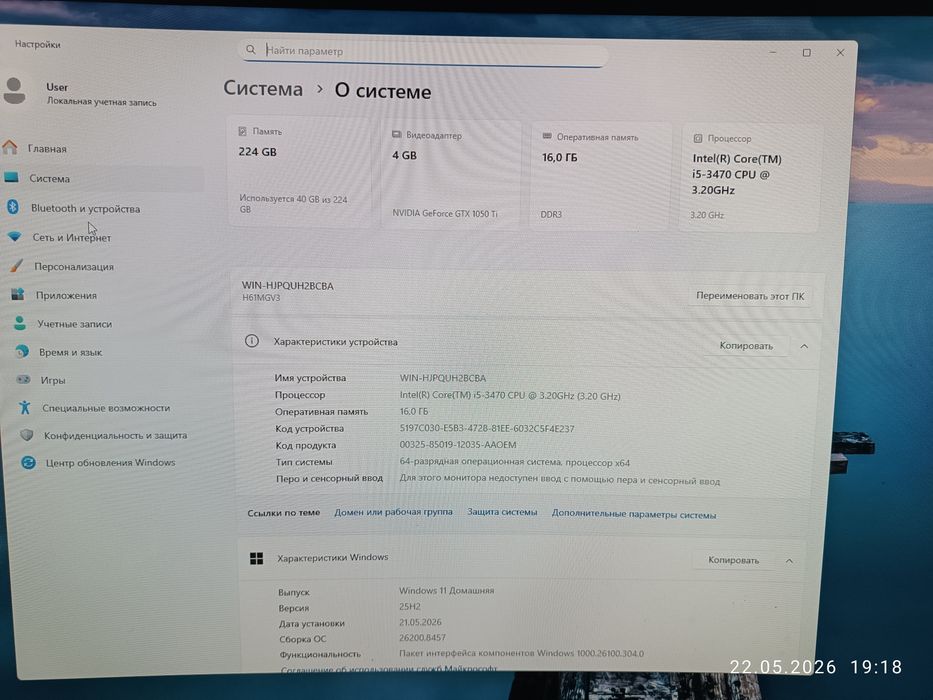
Task: Copy Windows specifications with Копировать button
Action: coord(733,560)
